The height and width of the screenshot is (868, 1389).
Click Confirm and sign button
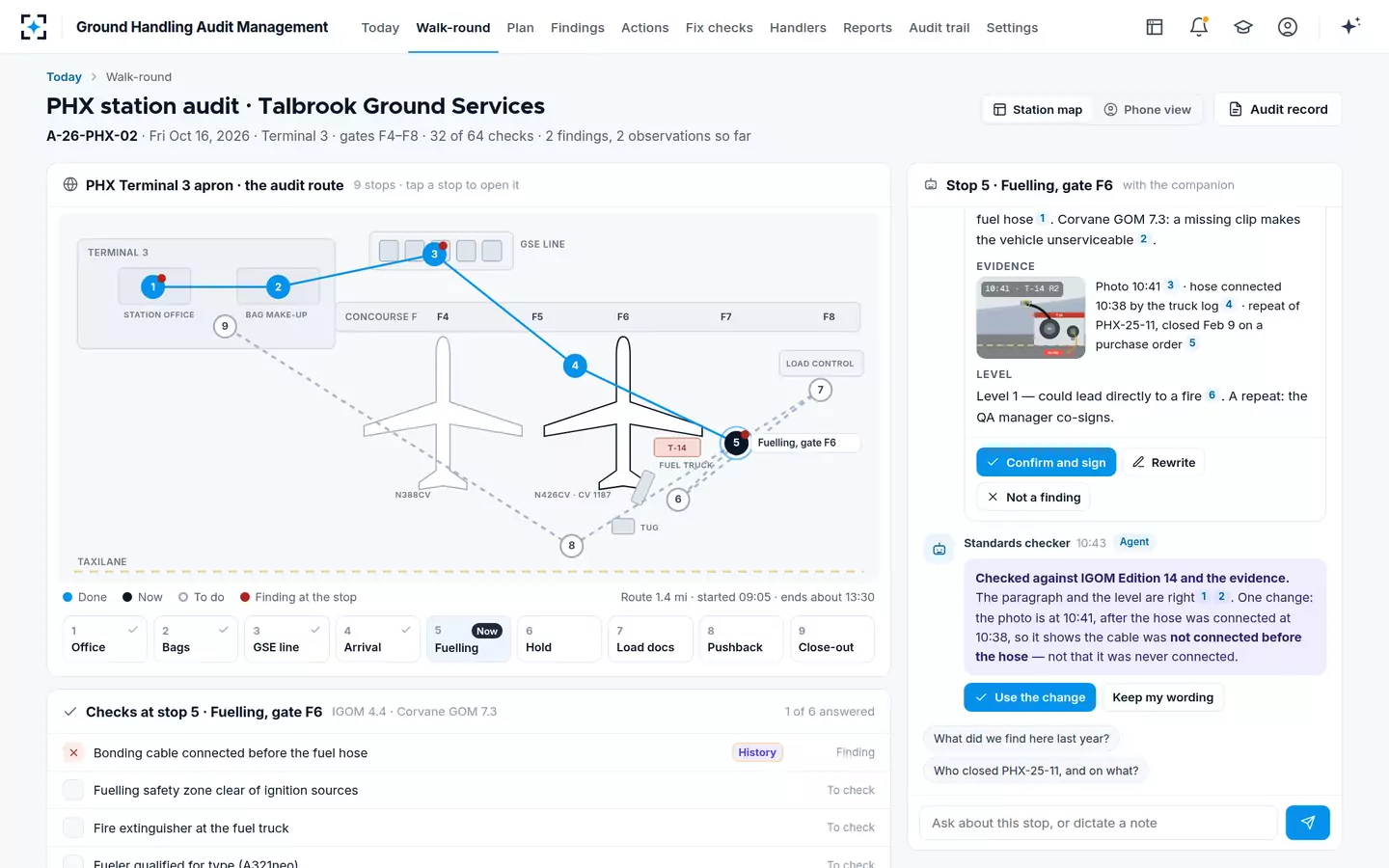tap(1047, 462)
